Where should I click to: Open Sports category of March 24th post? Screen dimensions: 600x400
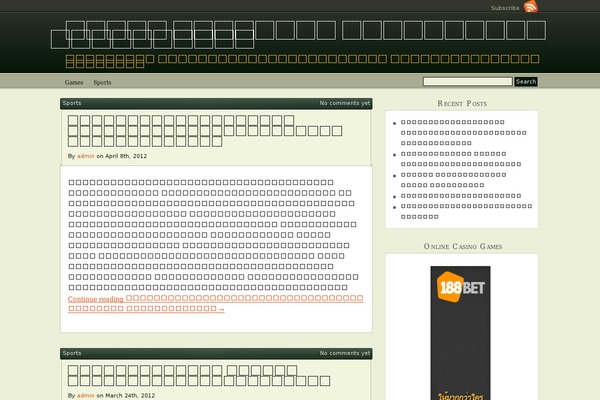tap(72, 353)
